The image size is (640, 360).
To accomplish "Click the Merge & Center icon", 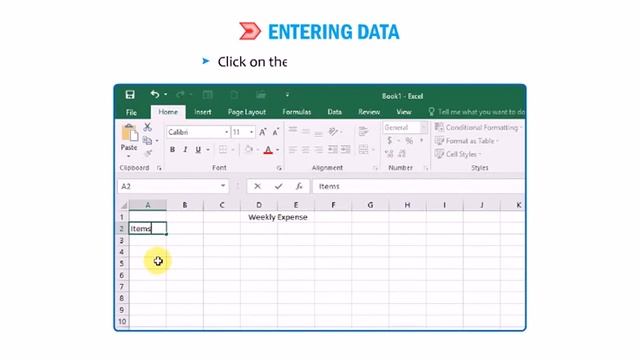I will 363,149.
